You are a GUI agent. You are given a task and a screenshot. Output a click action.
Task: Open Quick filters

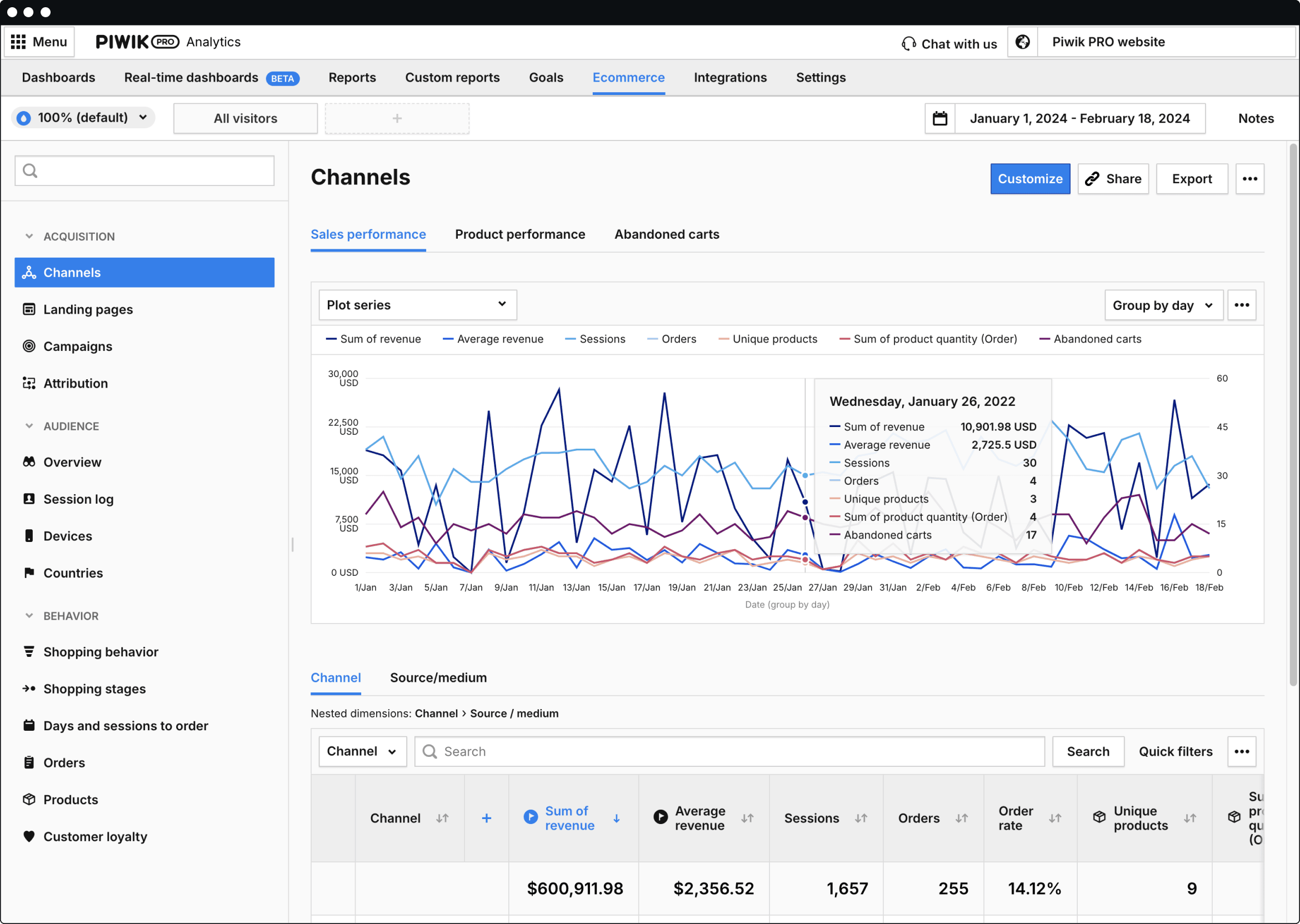tap(1176, 752)
